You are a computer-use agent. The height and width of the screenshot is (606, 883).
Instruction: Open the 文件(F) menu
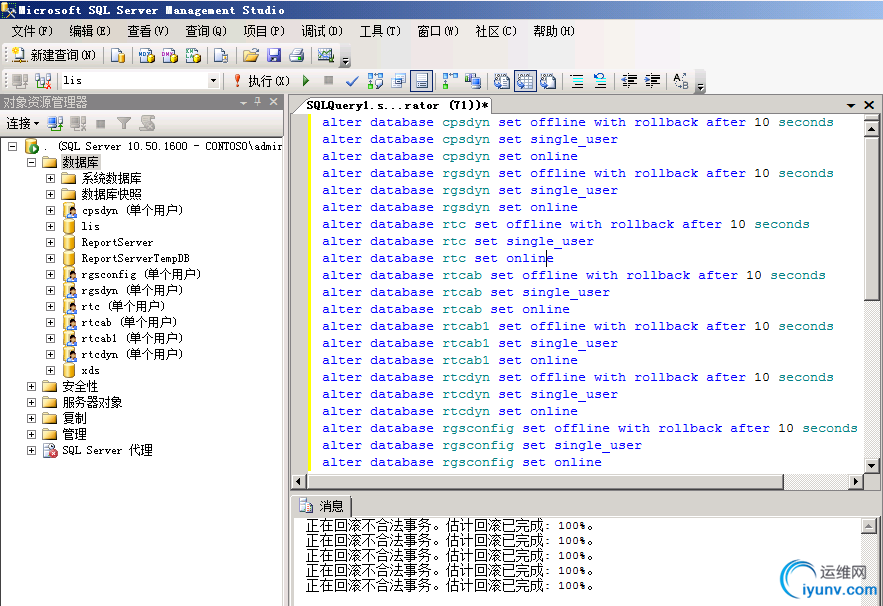(x=32, y=31)
